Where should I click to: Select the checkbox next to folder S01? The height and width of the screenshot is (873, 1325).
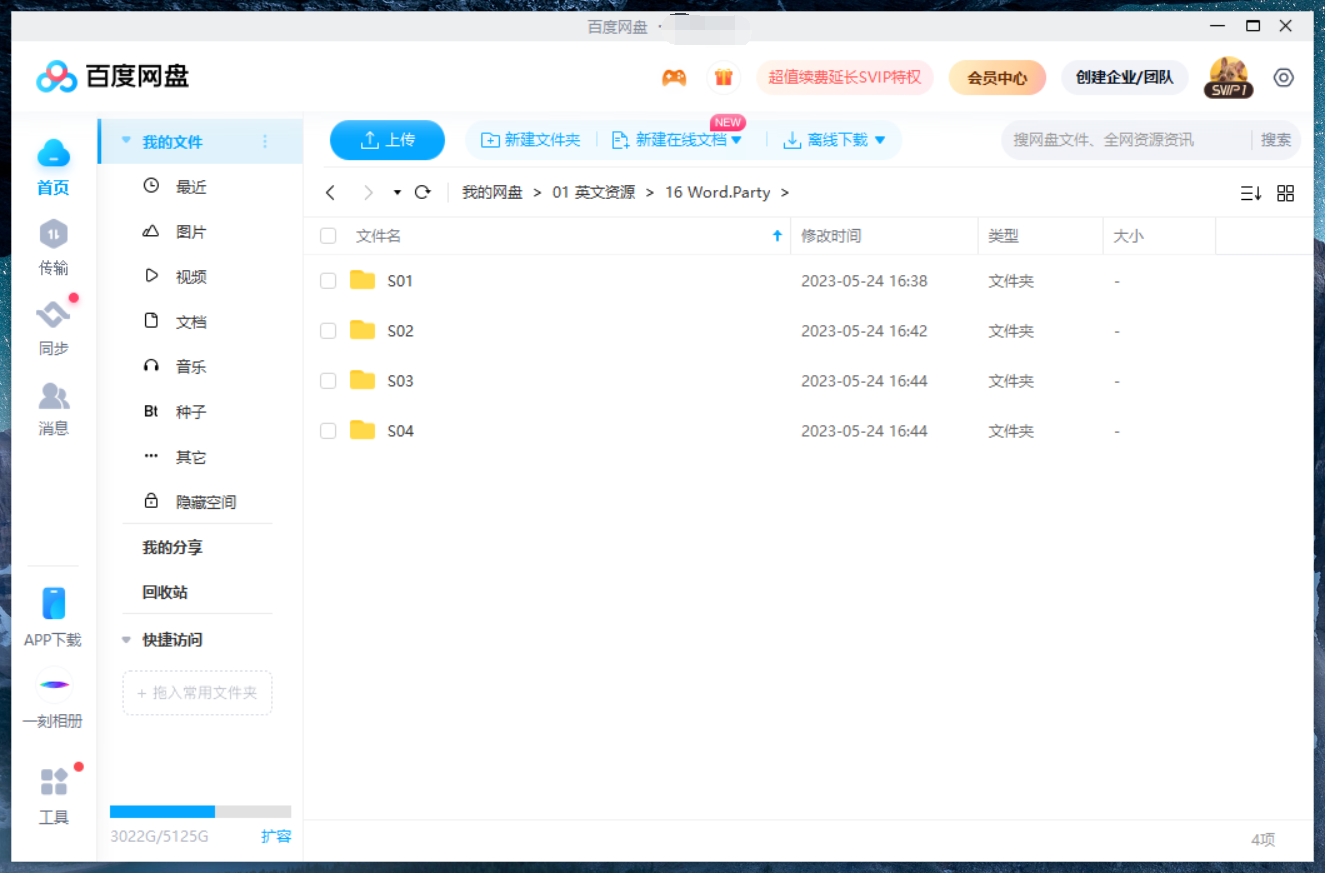[x=328, y=280]
